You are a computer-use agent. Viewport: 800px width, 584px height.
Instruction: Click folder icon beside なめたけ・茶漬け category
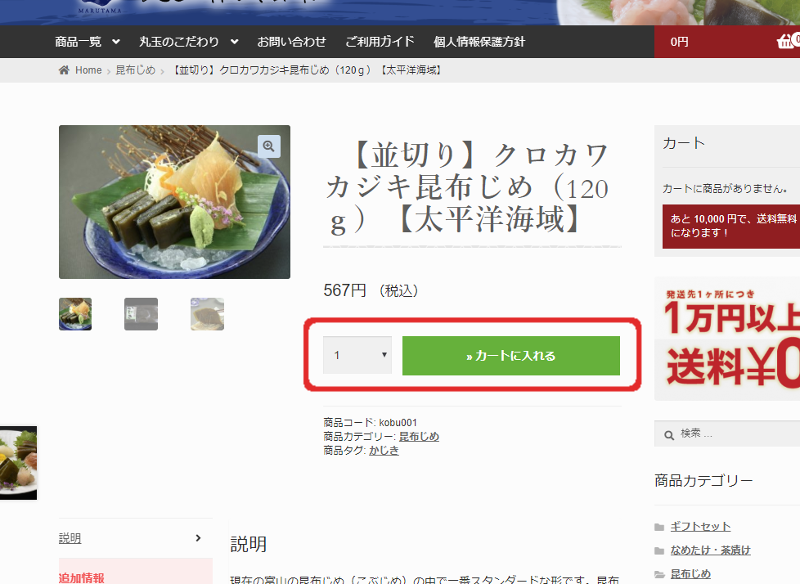tap(659, 551)
